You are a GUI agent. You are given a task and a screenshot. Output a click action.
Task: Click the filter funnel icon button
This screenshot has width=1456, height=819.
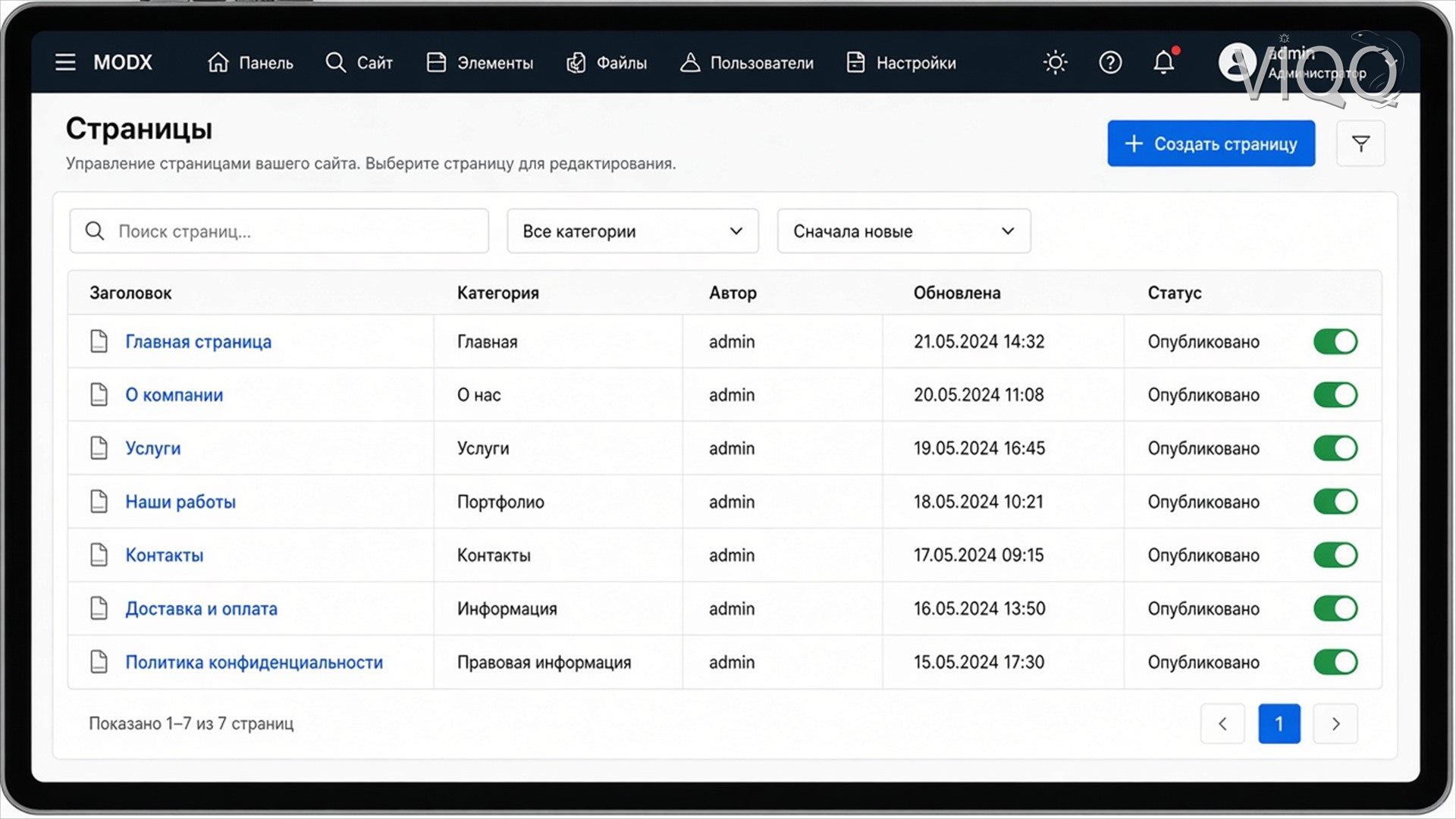pos(1360,143)
